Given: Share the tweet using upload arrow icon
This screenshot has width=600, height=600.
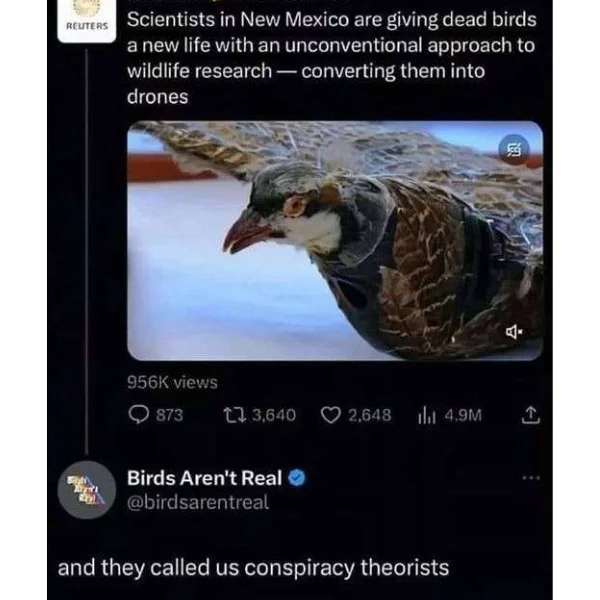Looking at the screenshot, I should click(x=531, y=415).
